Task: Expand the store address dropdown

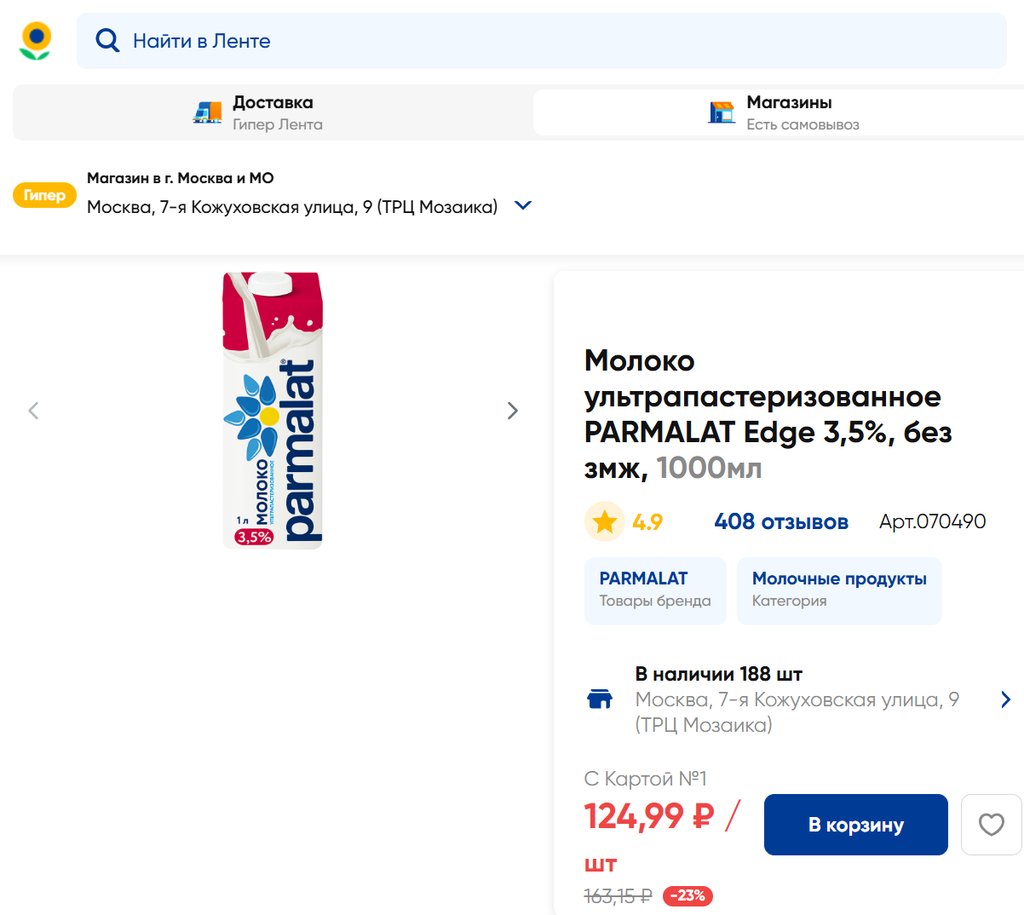Action: [x=522, y=206]
